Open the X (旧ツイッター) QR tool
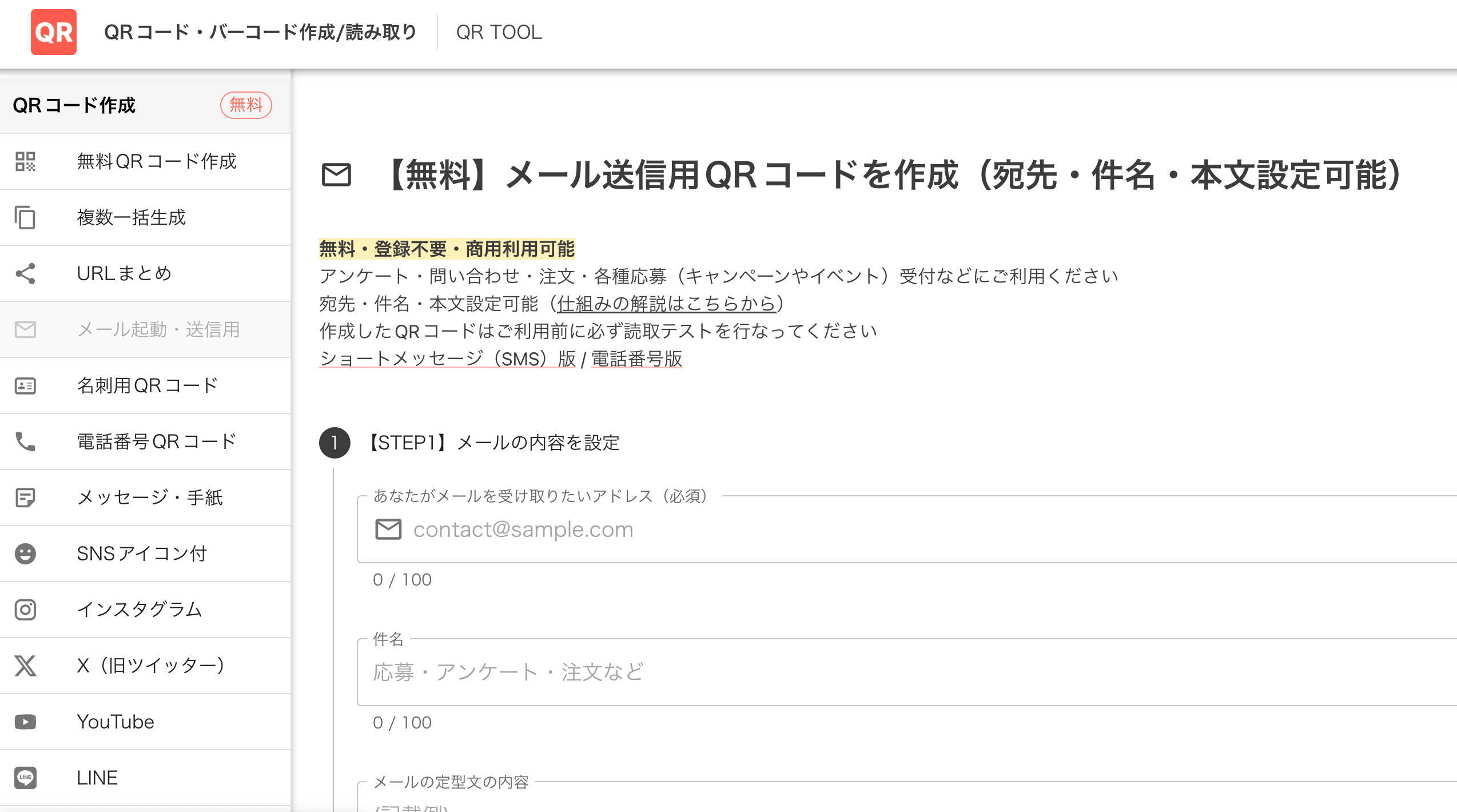This screenshot has height=812, width=1457. [x=26, y=665]
